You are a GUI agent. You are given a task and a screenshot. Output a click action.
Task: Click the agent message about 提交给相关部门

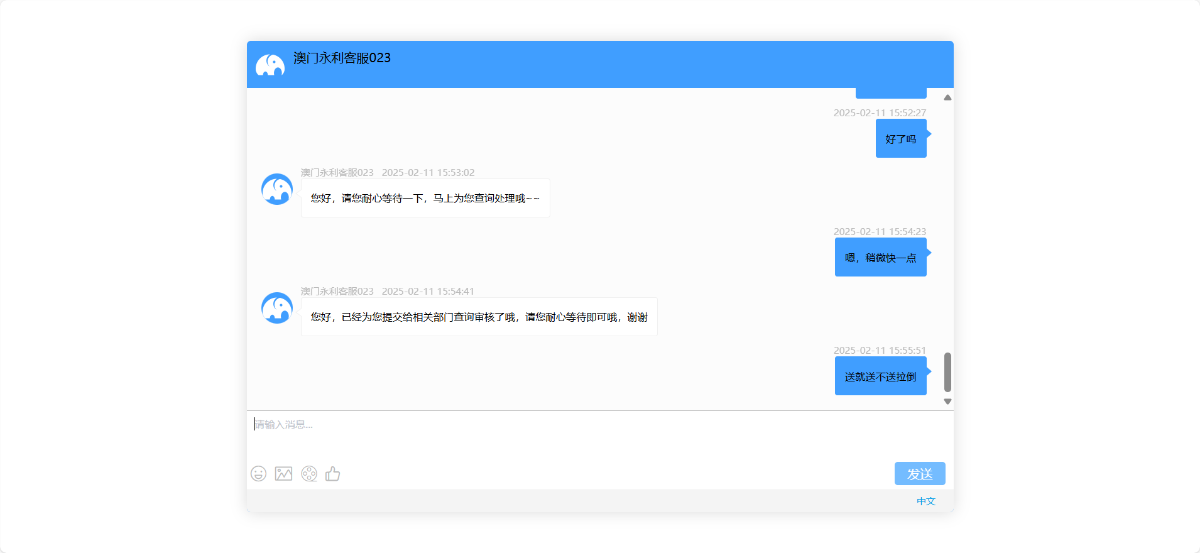479,317
